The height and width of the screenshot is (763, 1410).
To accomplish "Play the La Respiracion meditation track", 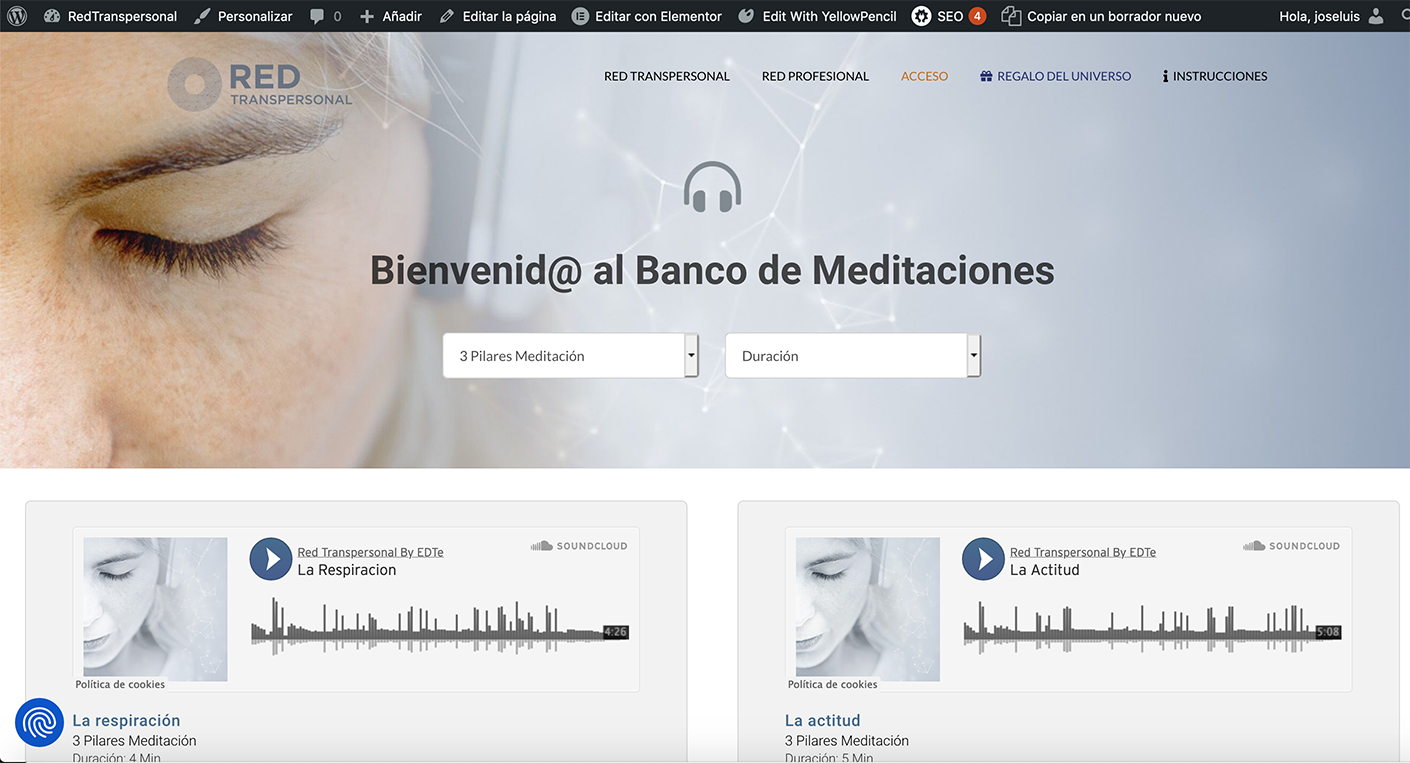I will (x=271, y=559).
